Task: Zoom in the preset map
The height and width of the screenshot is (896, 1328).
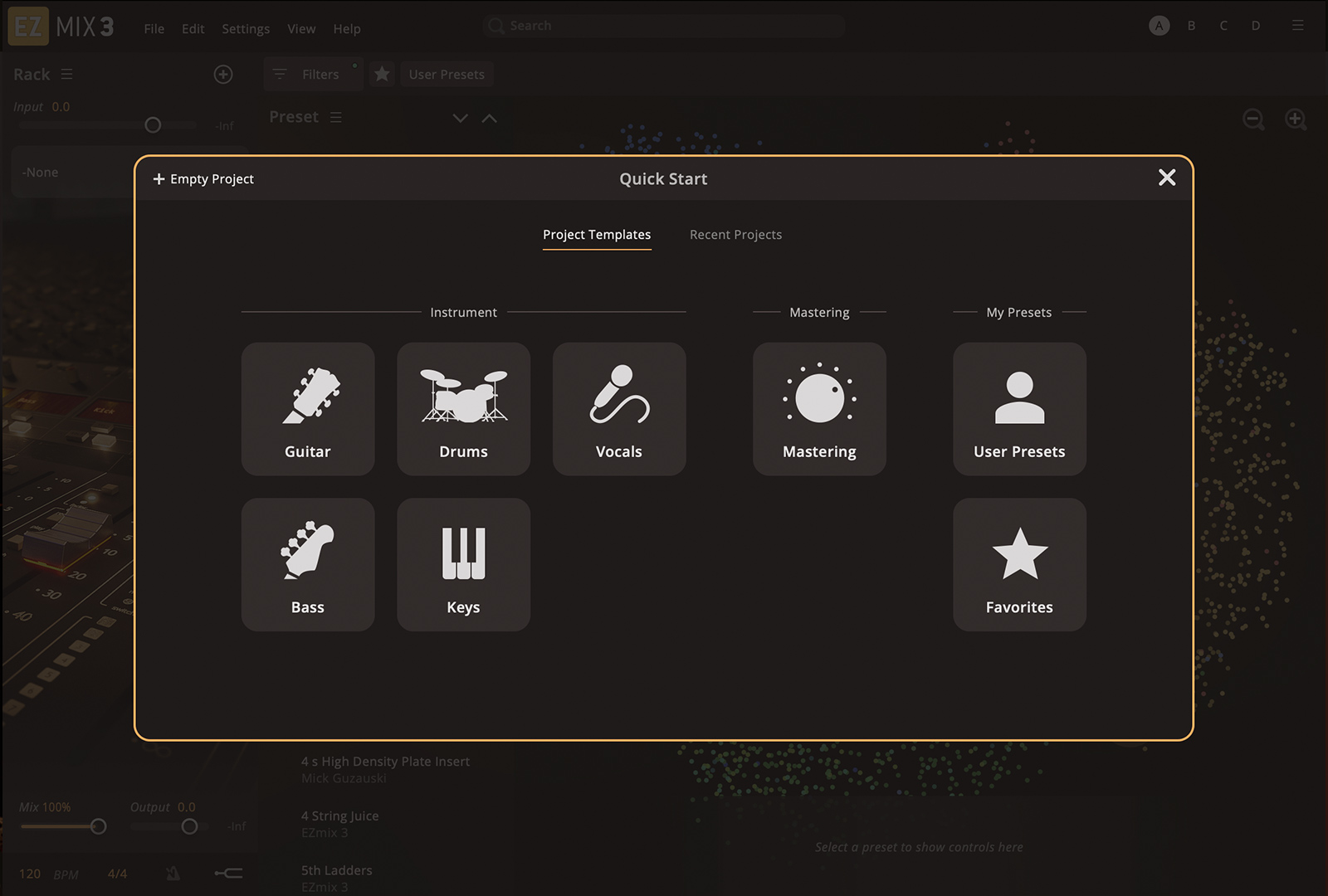Action: point(1296,119)
